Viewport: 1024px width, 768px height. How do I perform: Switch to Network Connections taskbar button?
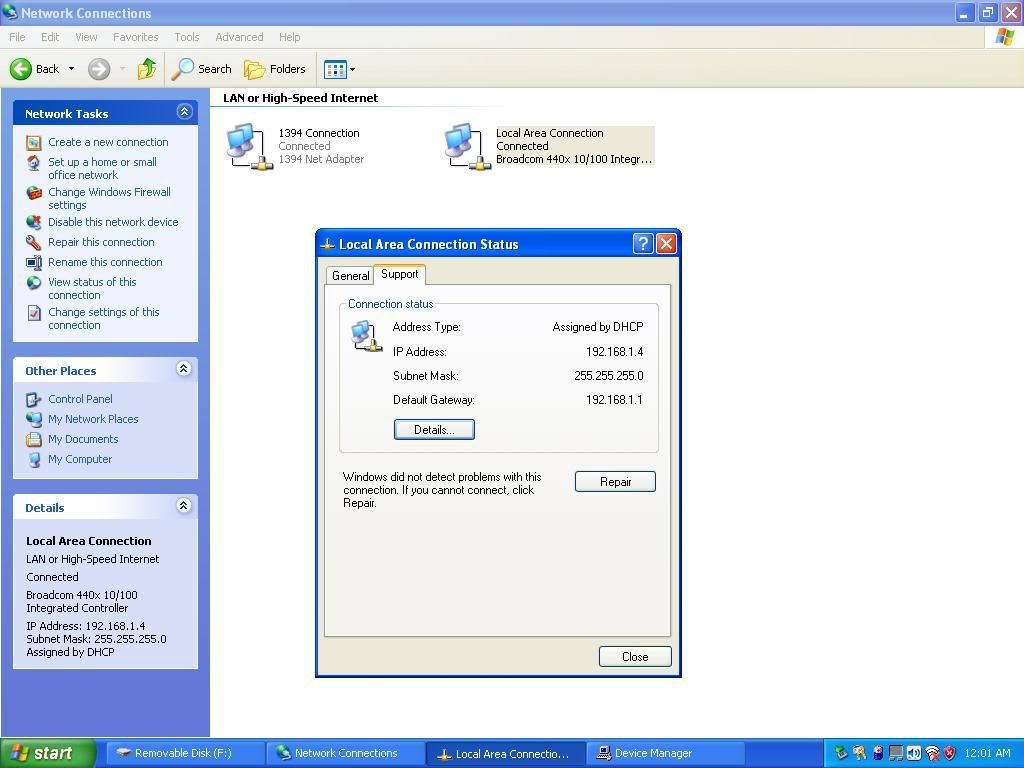coord(345,754)
